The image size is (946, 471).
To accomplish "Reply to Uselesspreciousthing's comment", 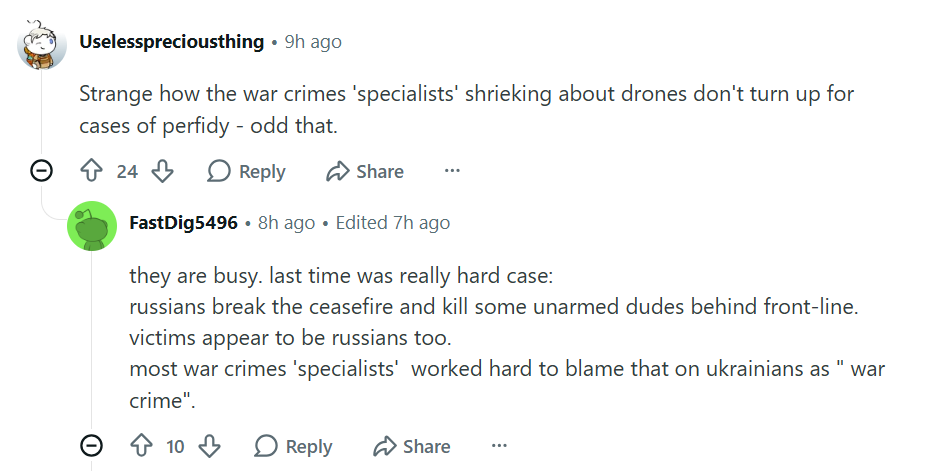I will tap(247, 172).
